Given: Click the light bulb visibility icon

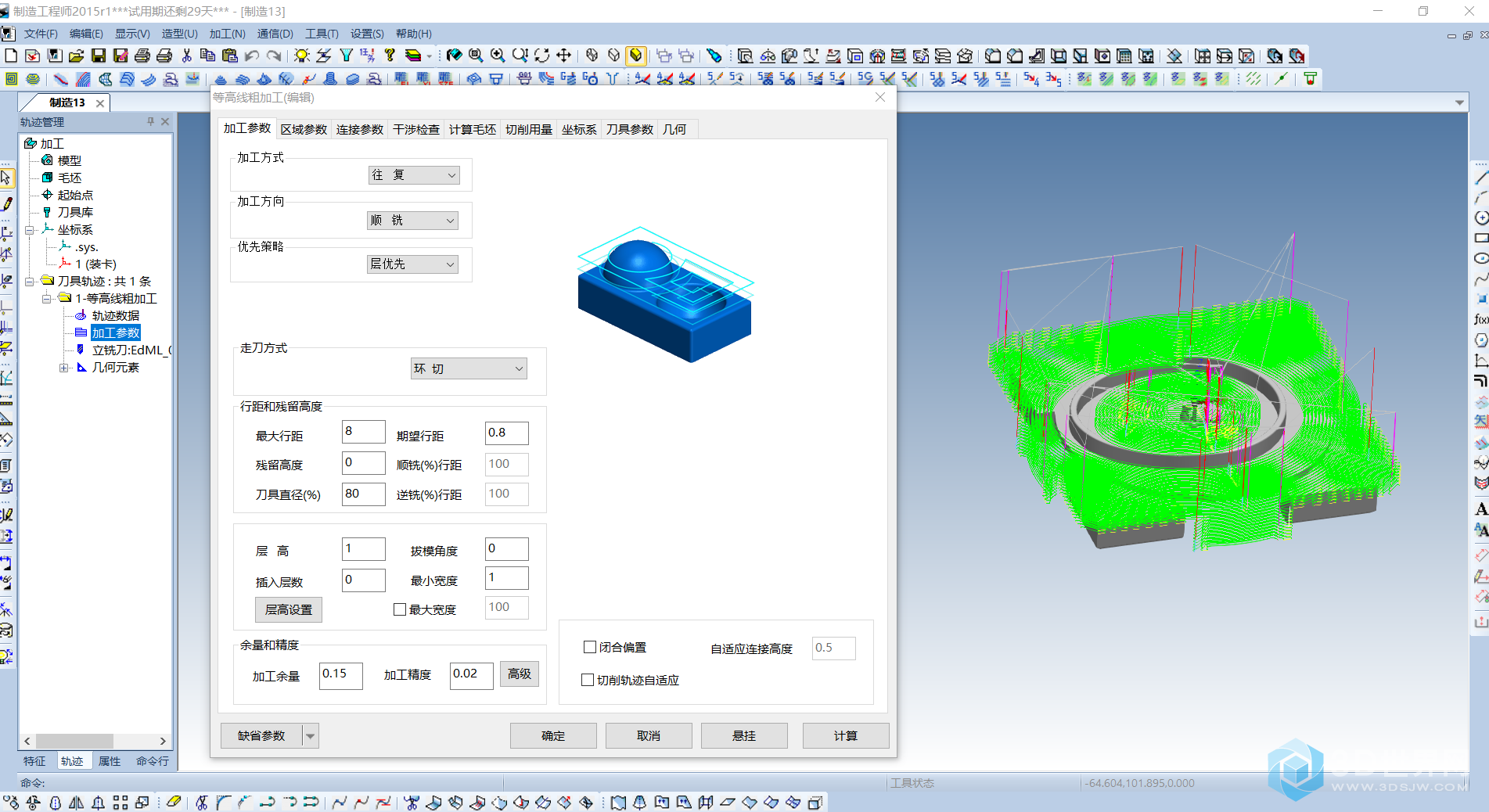Looking at the screenshot, I should pyautogui.click(x=302, y=56).
